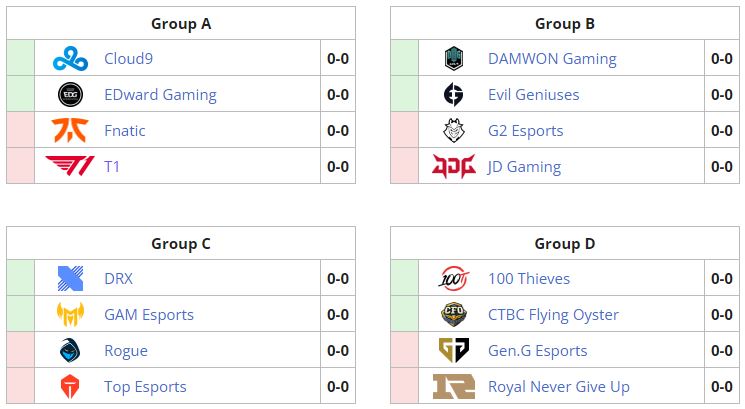The width and height of the screenshot is (745, 409).
Task: Click the GAM Esports logo
Action: (x=70, y=315)
